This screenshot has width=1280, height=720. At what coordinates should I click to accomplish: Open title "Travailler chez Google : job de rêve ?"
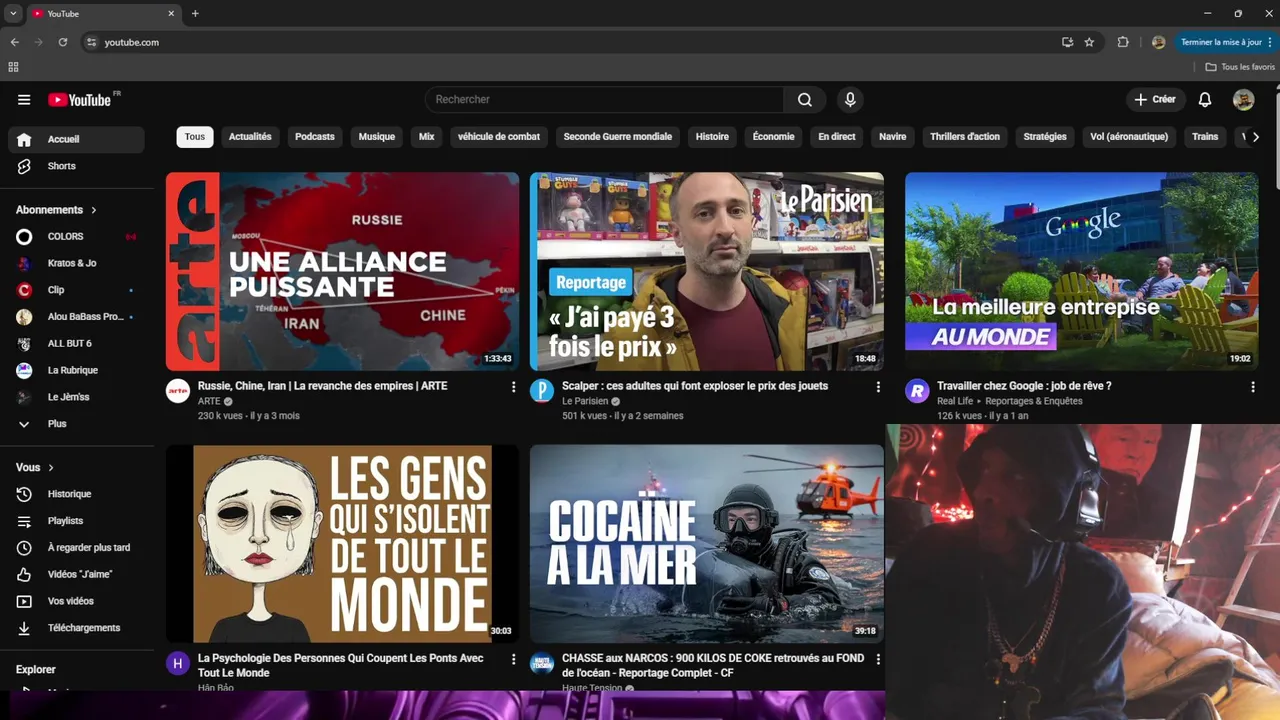pos(1024,386)
